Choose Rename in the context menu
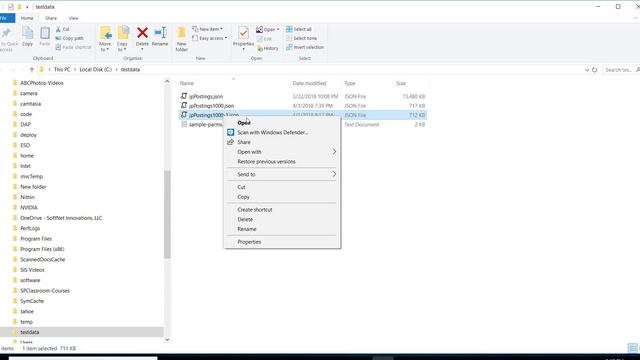Screen dimensions: 640x360 pos(282,229)
